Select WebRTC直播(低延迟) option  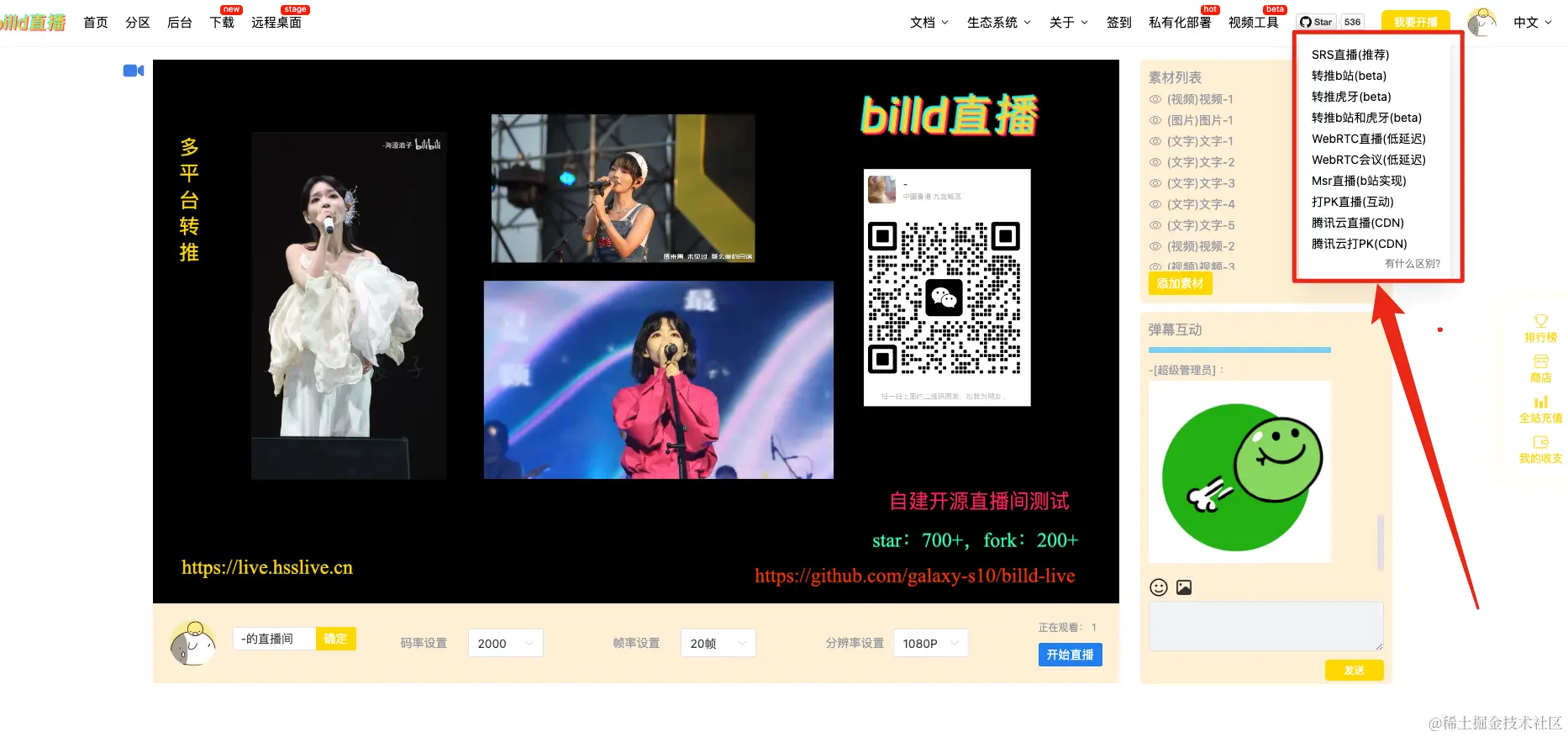click(x=1369, y=139)
